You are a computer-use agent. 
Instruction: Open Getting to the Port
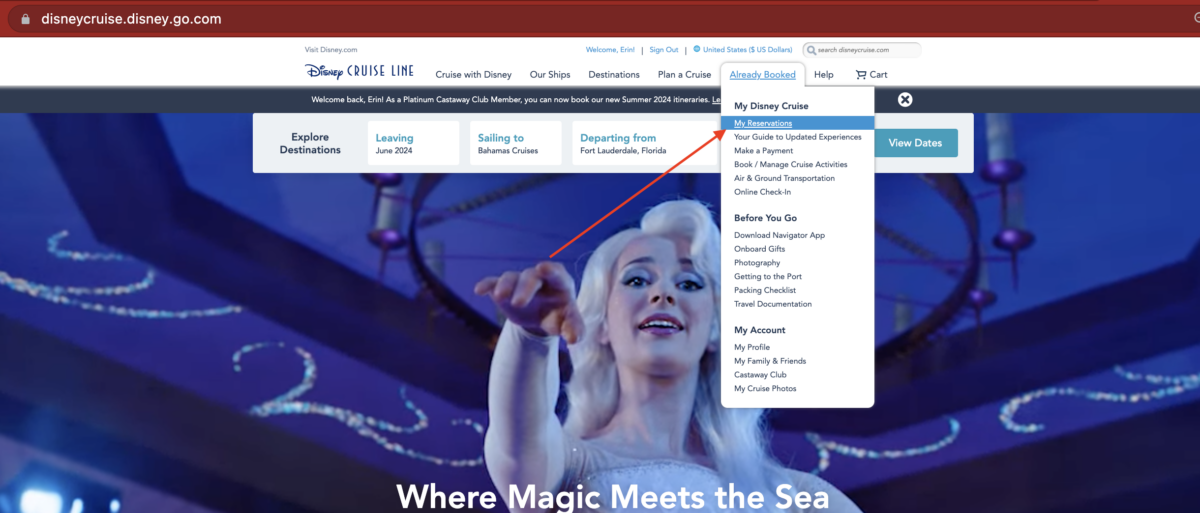tap(768, 277)
